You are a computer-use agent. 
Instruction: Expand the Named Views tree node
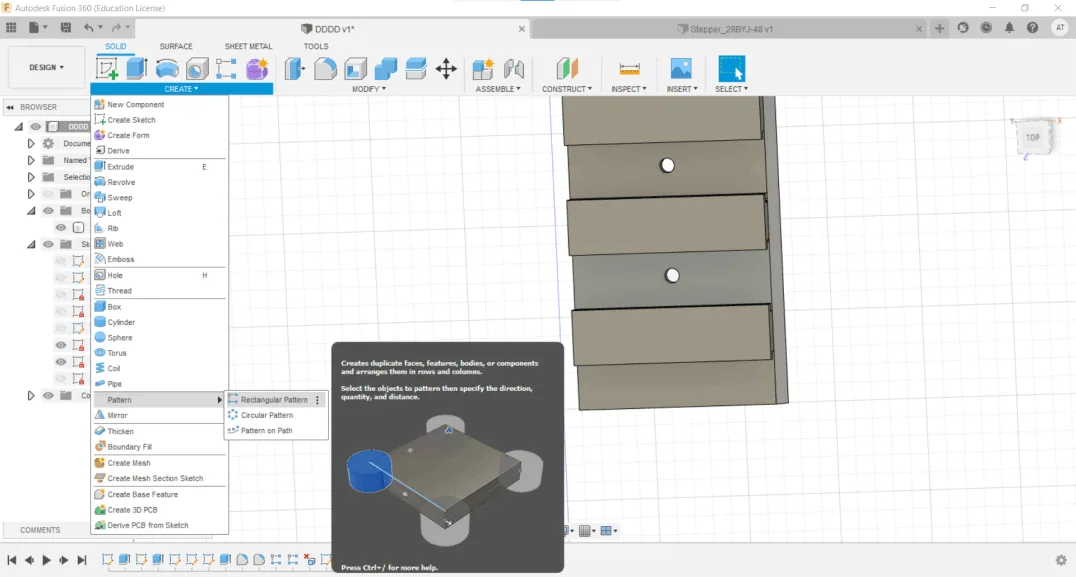(x=31, y=160)
